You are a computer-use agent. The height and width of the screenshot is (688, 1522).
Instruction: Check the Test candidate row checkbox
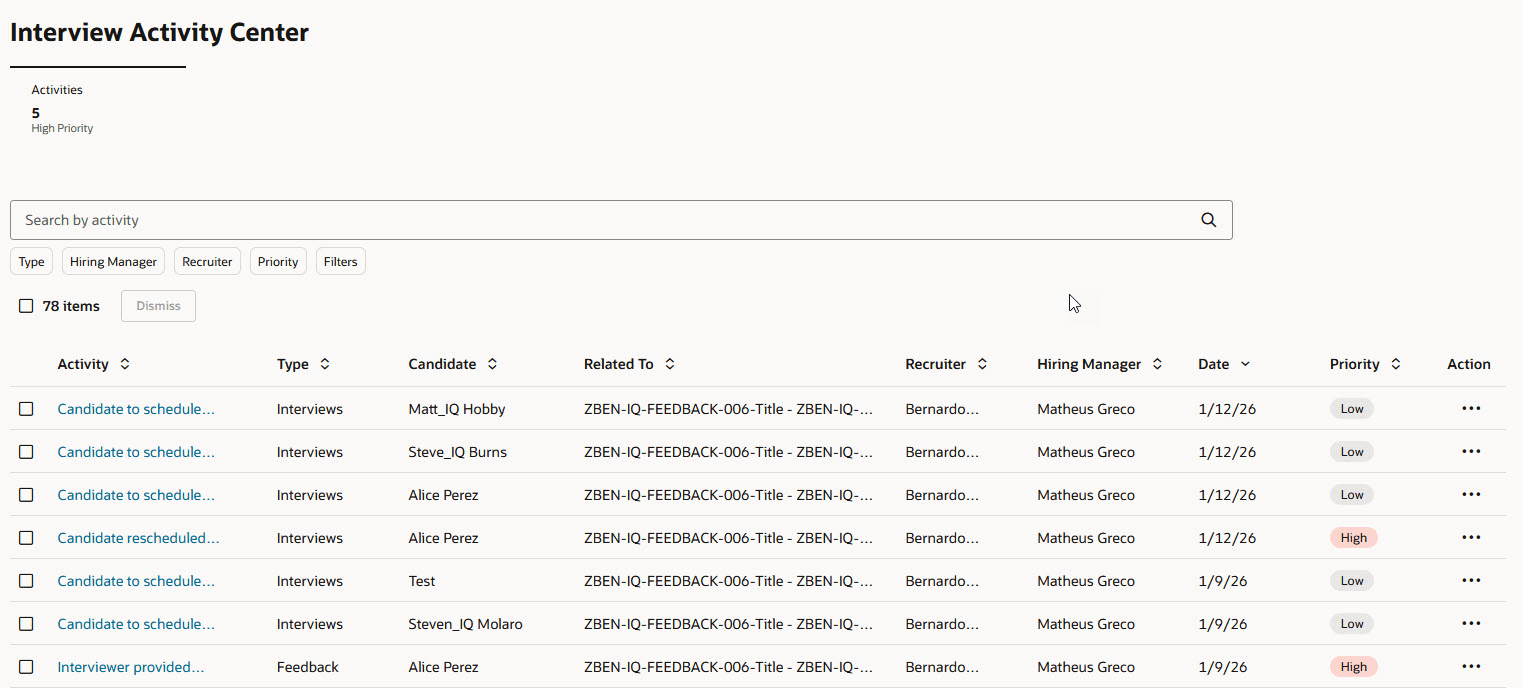click(x=26, y=581)
